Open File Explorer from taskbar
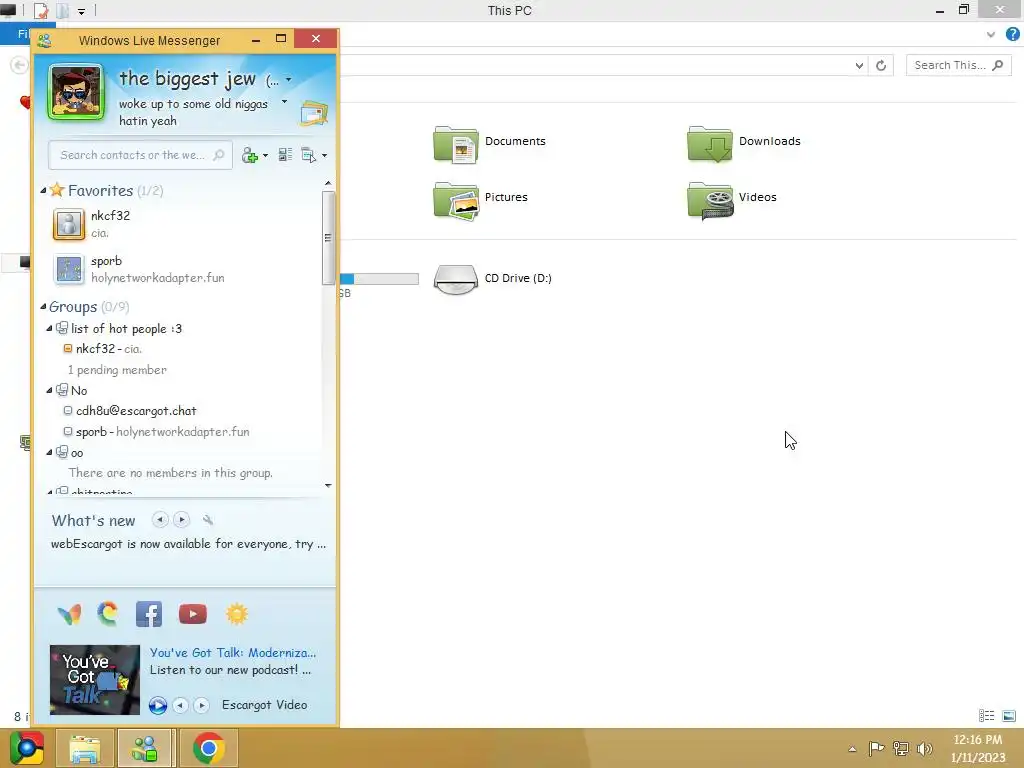The height and width of the screenshot is (768, 1024). click(84, 748)
